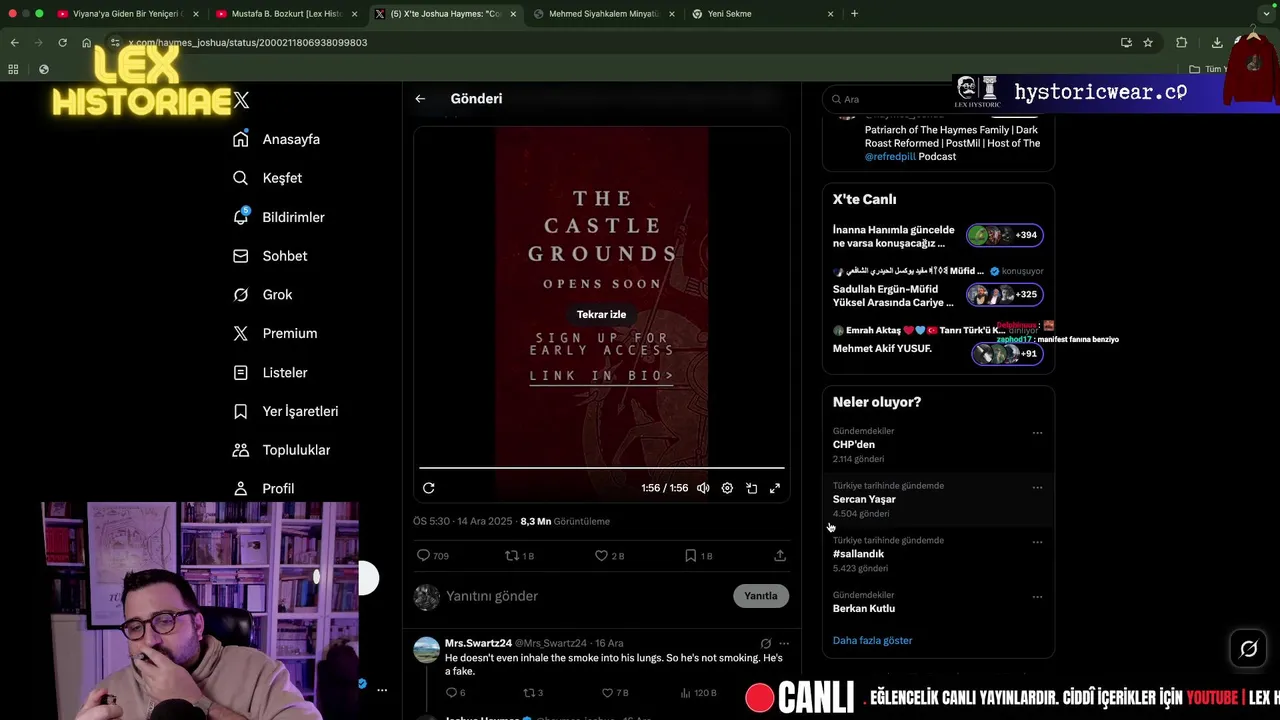1280x720 pixels.
Task: Click the Ara search field
Action: [938, 99]
